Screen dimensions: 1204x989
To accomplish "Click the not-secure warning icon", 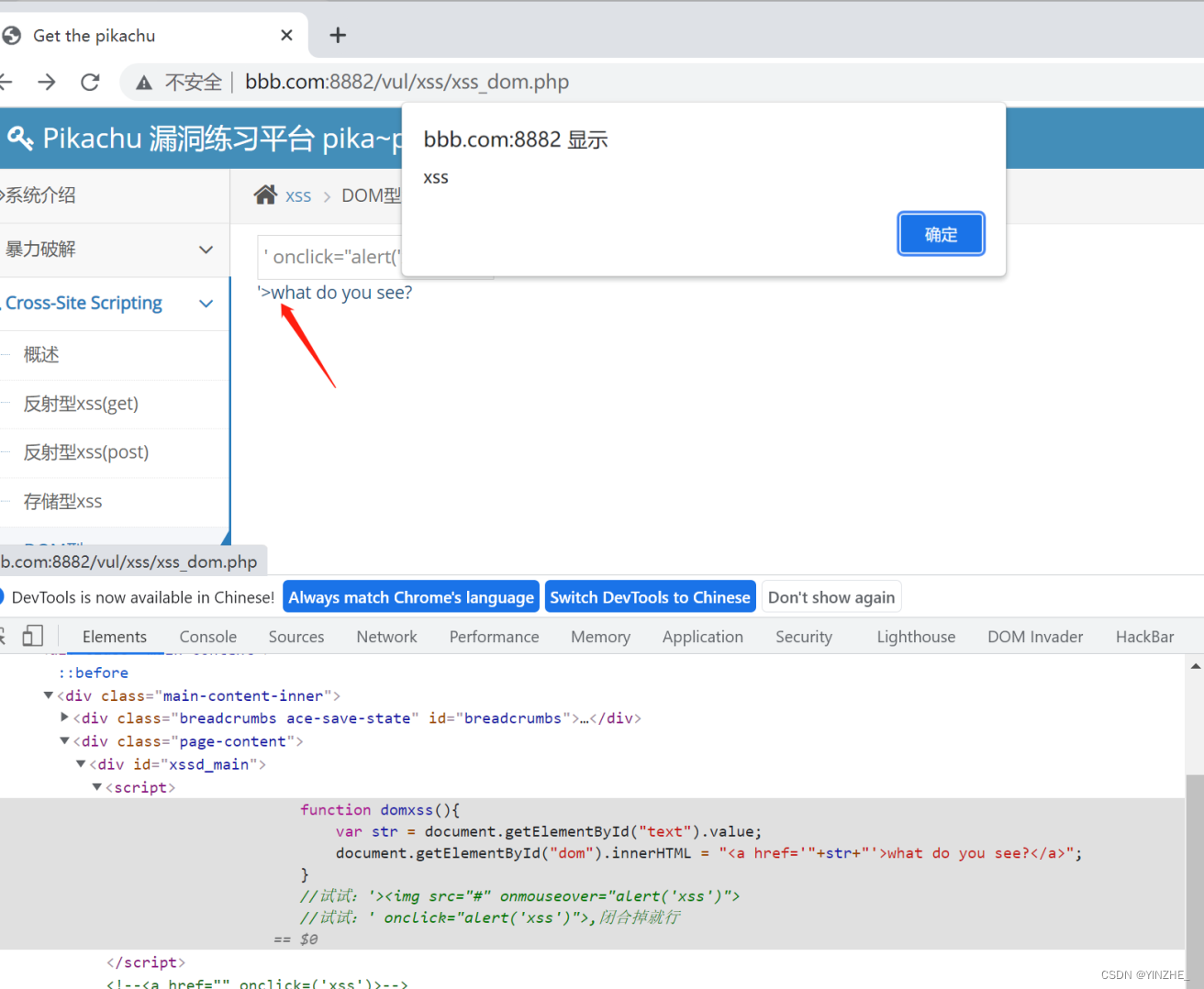I will (144, 83).
